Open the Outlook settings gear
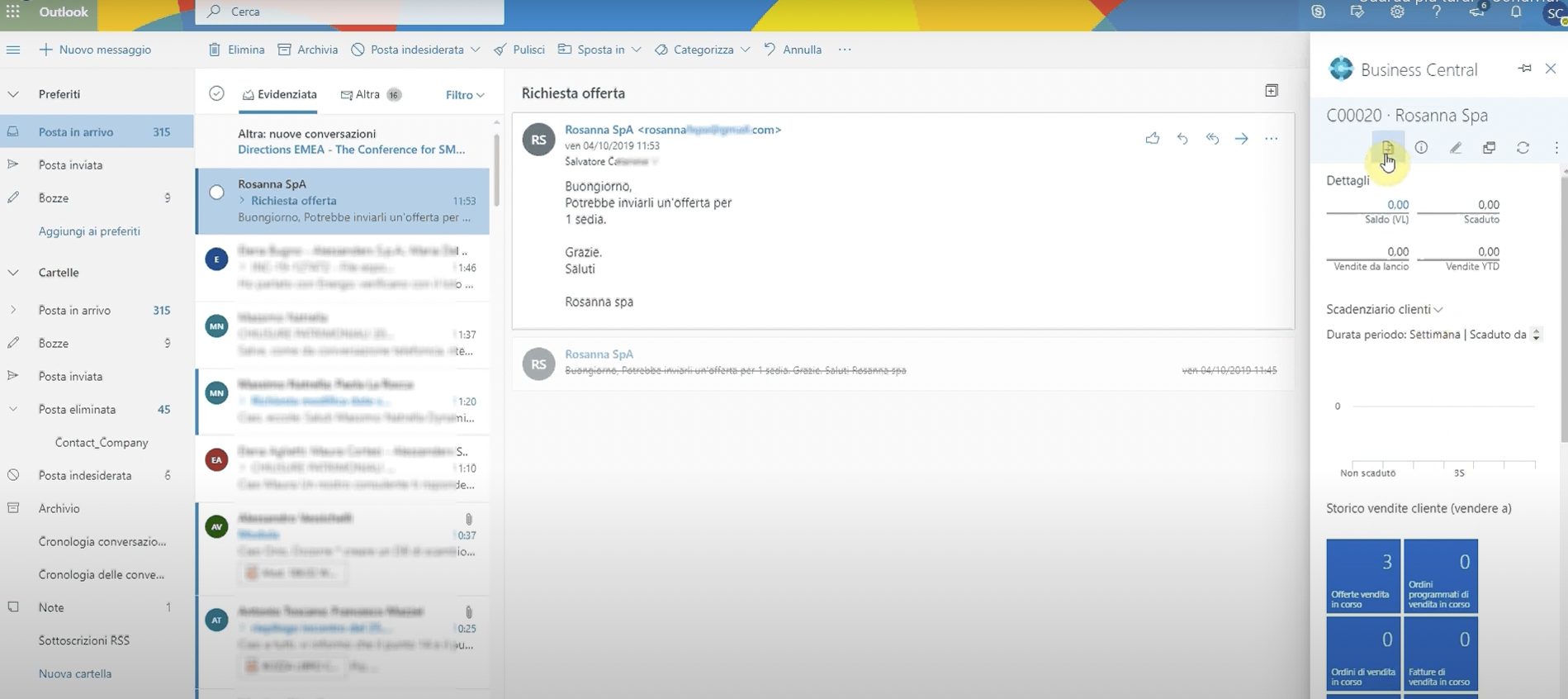Viewport: 1568px width, 699px height. [1397, 12]
